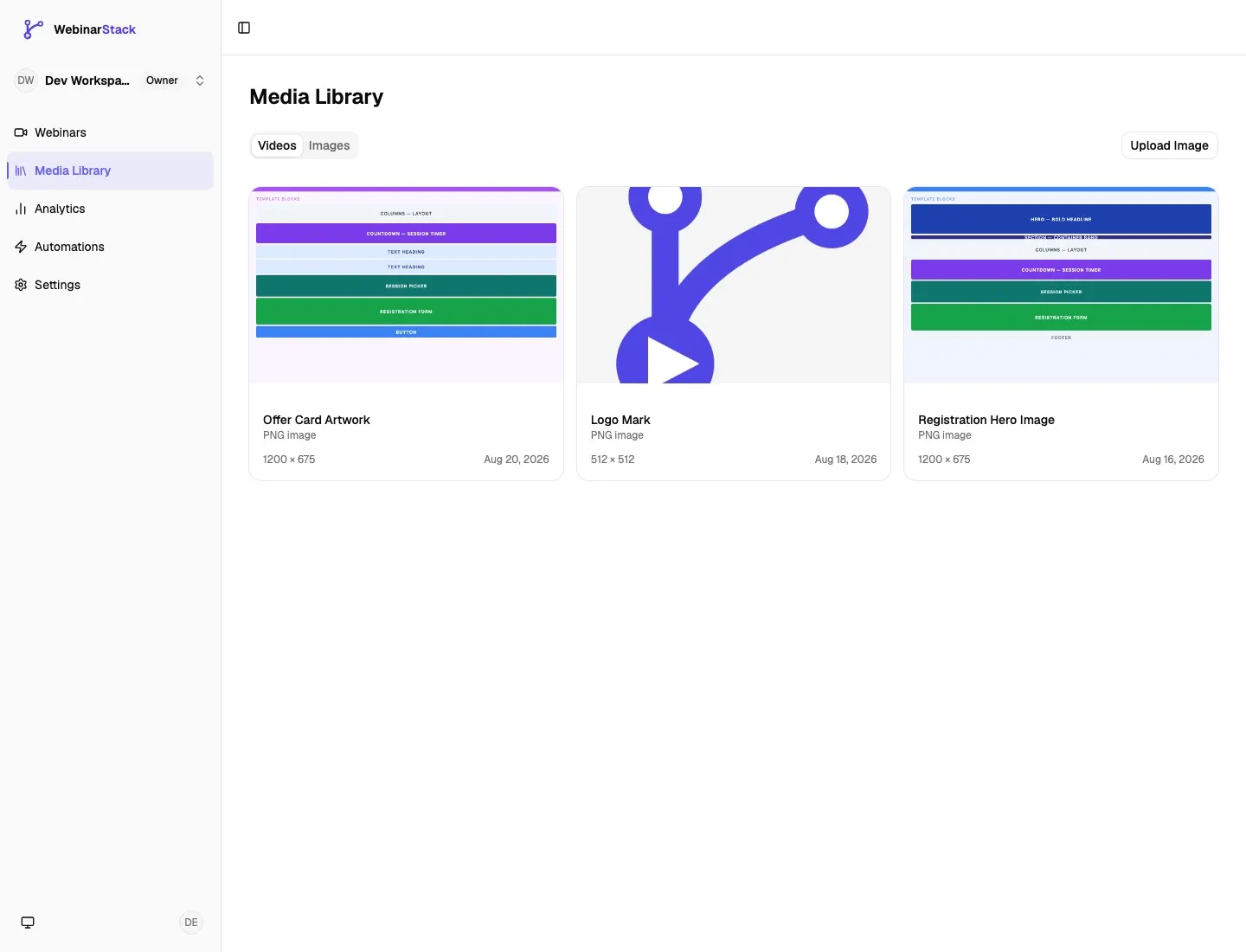Go to Analytics
This screenshot has height=952, width=1246.
click(111, 209)
